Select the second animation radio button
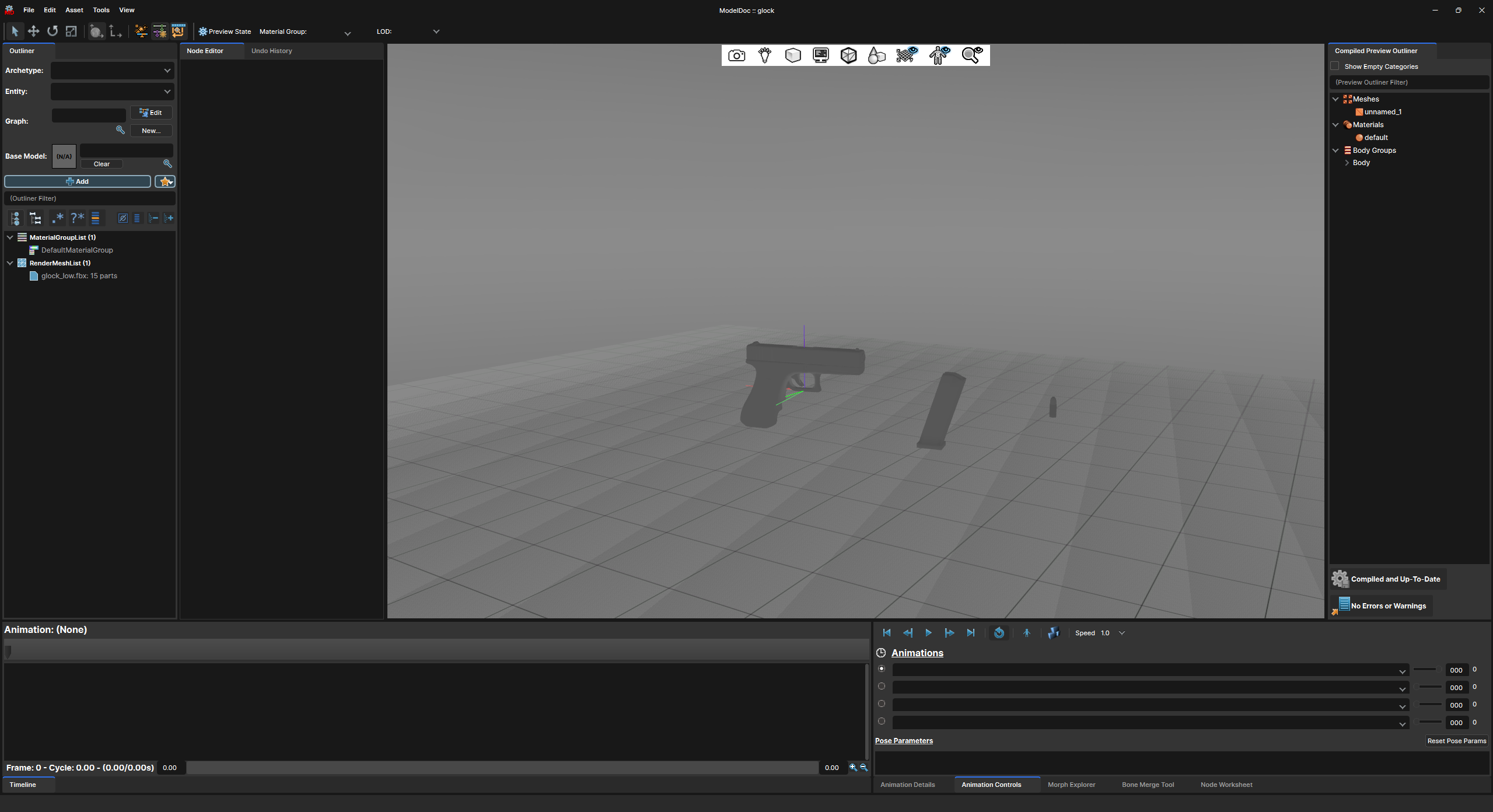Viewport: 1493px width, 812px height. click(882, 687)
